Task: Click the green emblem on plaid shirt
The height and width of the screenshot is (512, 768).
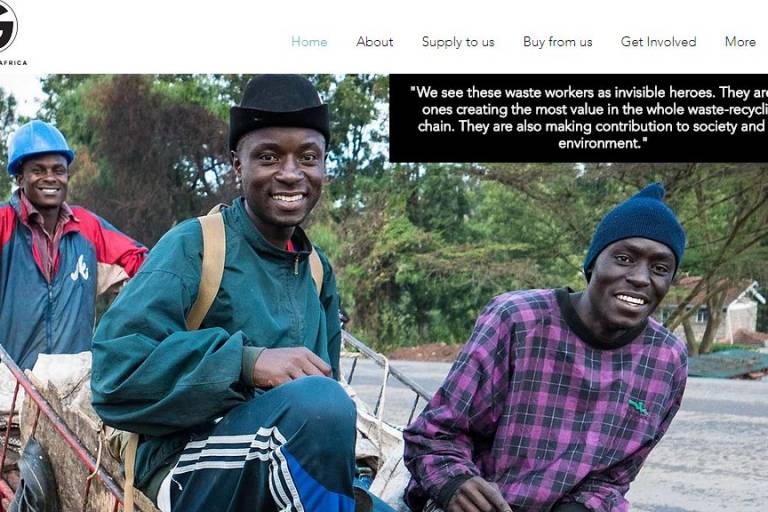Action: click(638, 407)
